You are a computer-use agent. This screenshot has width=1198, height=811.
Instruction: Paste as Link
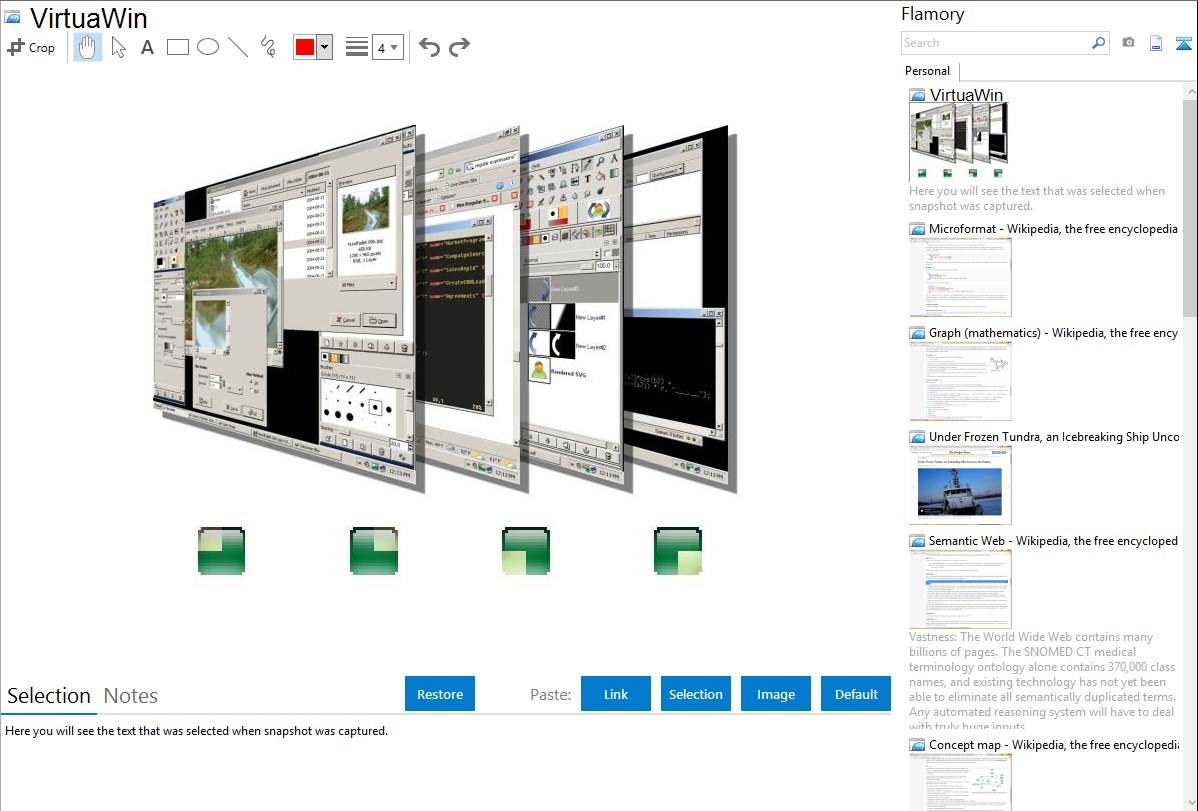pos(616,694)
